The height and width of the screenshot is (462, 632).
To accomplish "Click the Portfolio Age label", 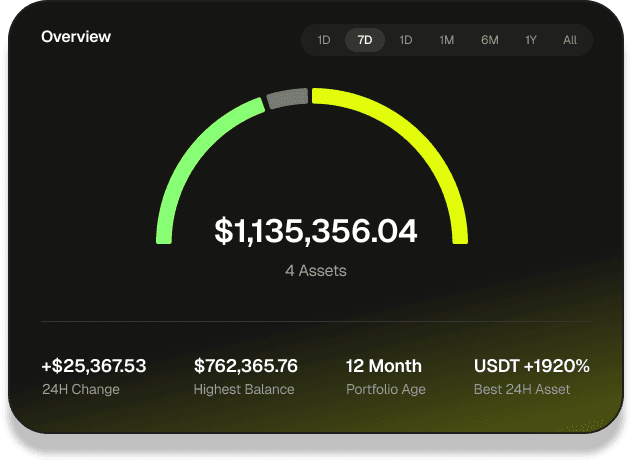I will point(387,389).
